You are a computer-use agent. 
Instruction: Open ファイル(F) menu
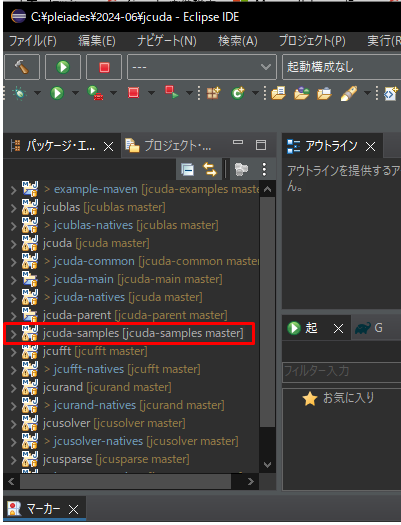[x=33, y=41]
